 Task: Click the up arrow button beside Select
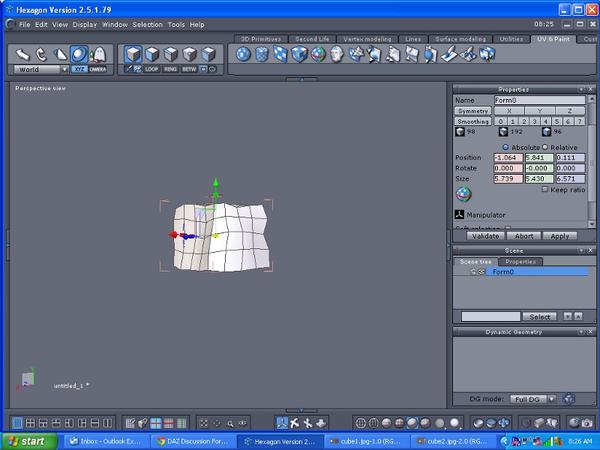578,316
